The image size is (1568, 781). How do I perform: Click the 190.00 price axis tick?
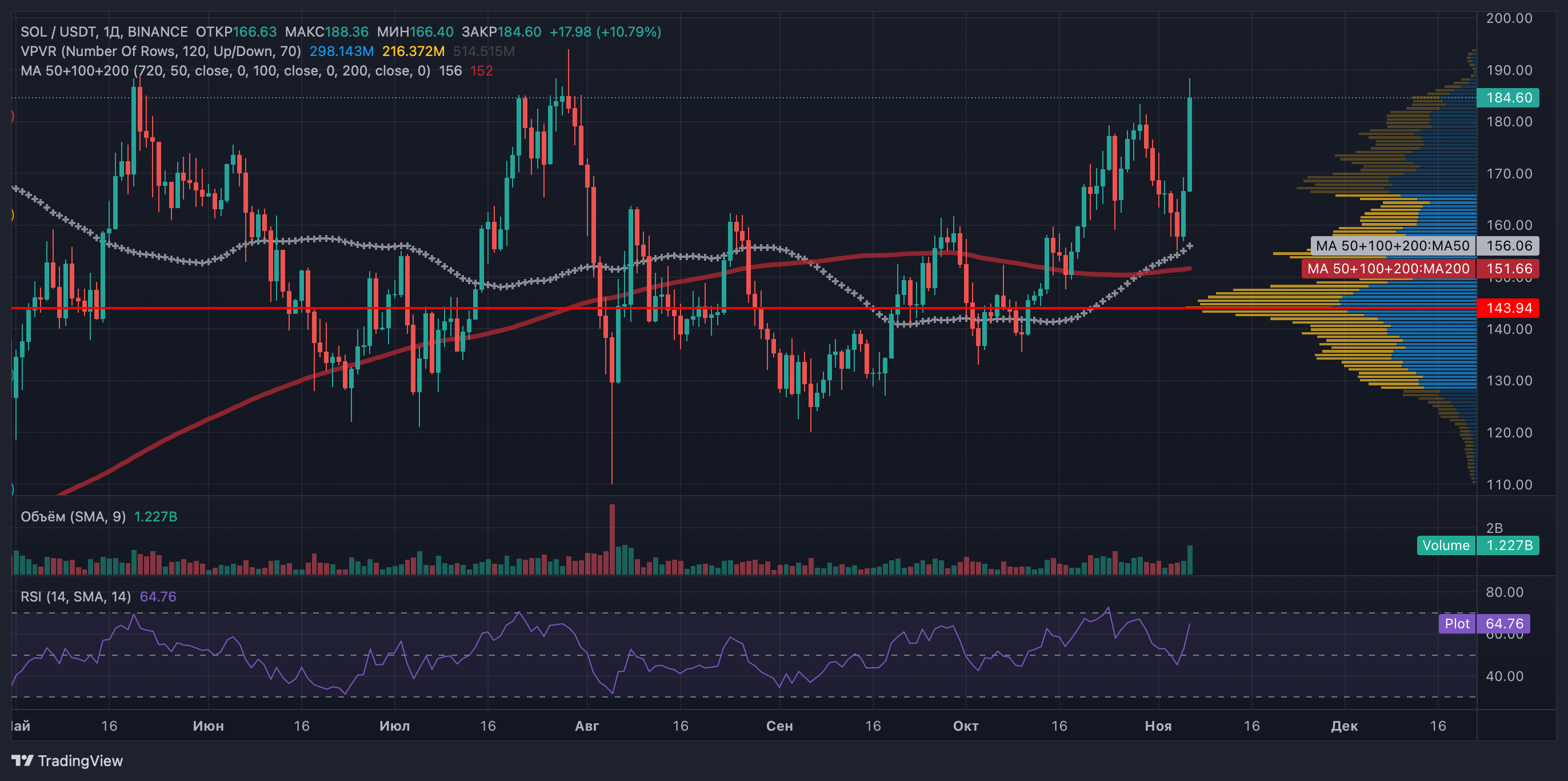1509,70
